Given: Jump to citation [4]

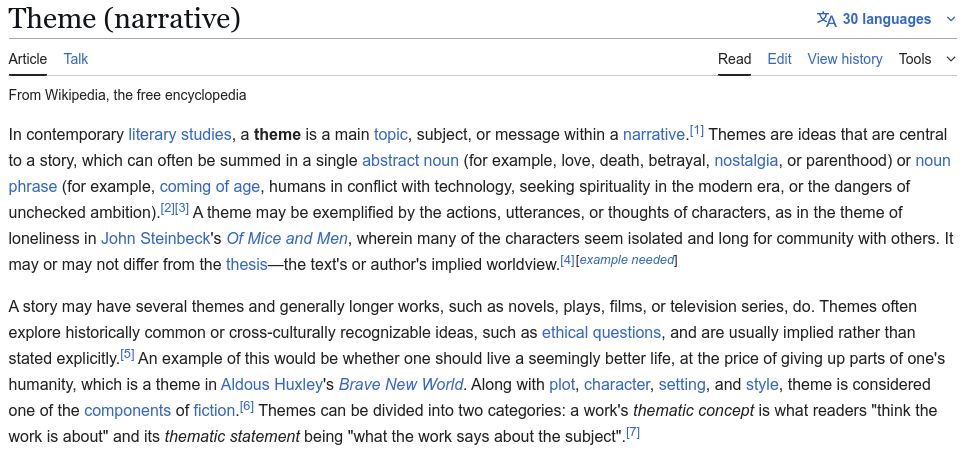Looking at the screenshot, I should pyautogui.click(x=567, y=261).
